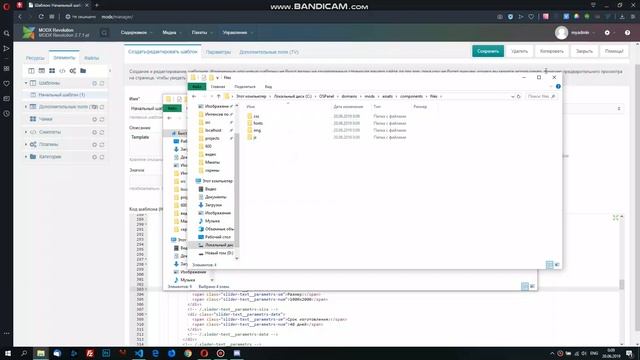This screenshot has height=360, width=640.
Task: Open the Explorer address bar history dropdown
Action: coord(512,96)
